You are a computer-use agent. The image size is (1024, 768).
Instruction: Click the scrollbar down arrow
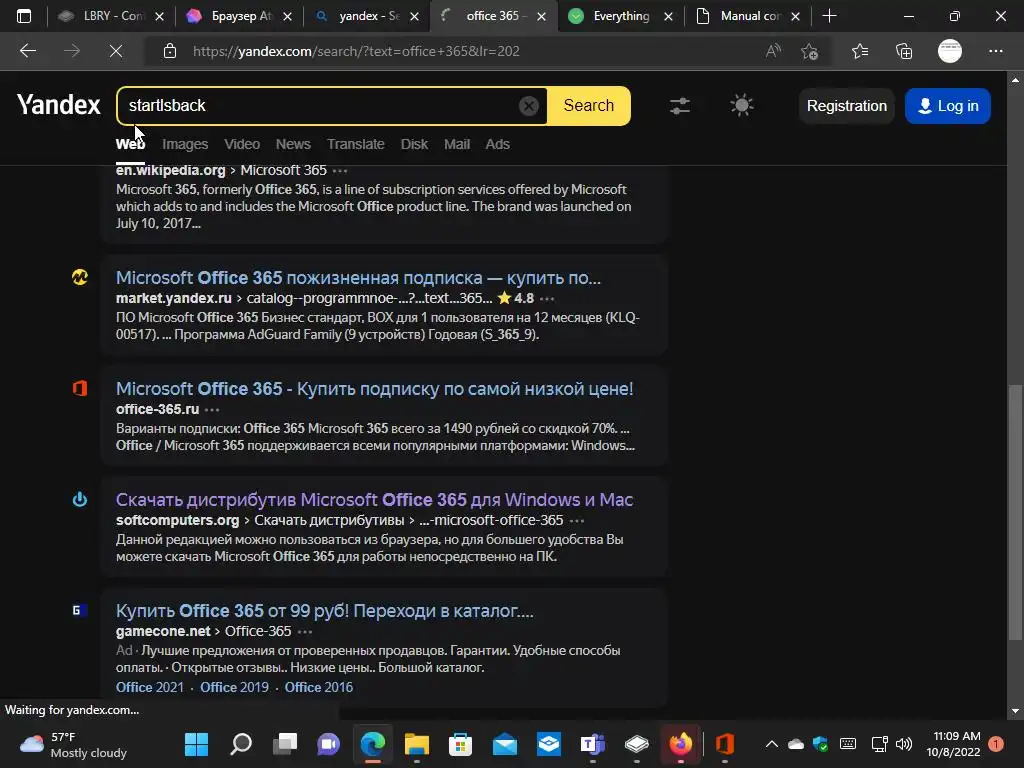click(x=1015, y=711)
